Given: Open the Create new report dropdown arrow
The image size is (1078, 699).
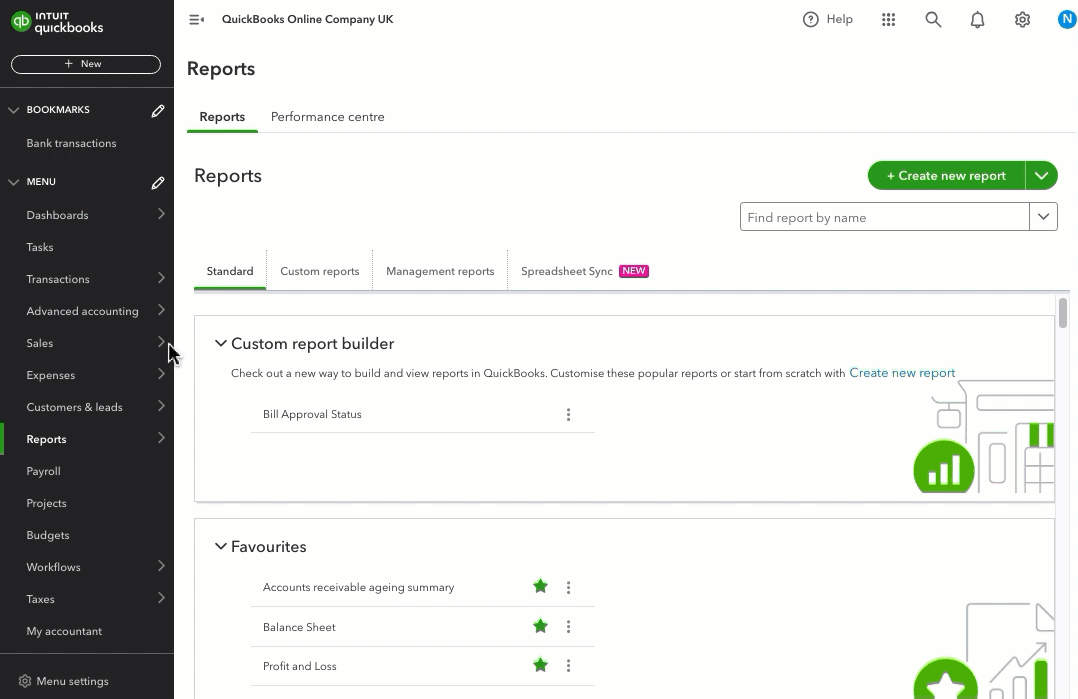Looking at the screenshot, I should (x=1041, y=175).
